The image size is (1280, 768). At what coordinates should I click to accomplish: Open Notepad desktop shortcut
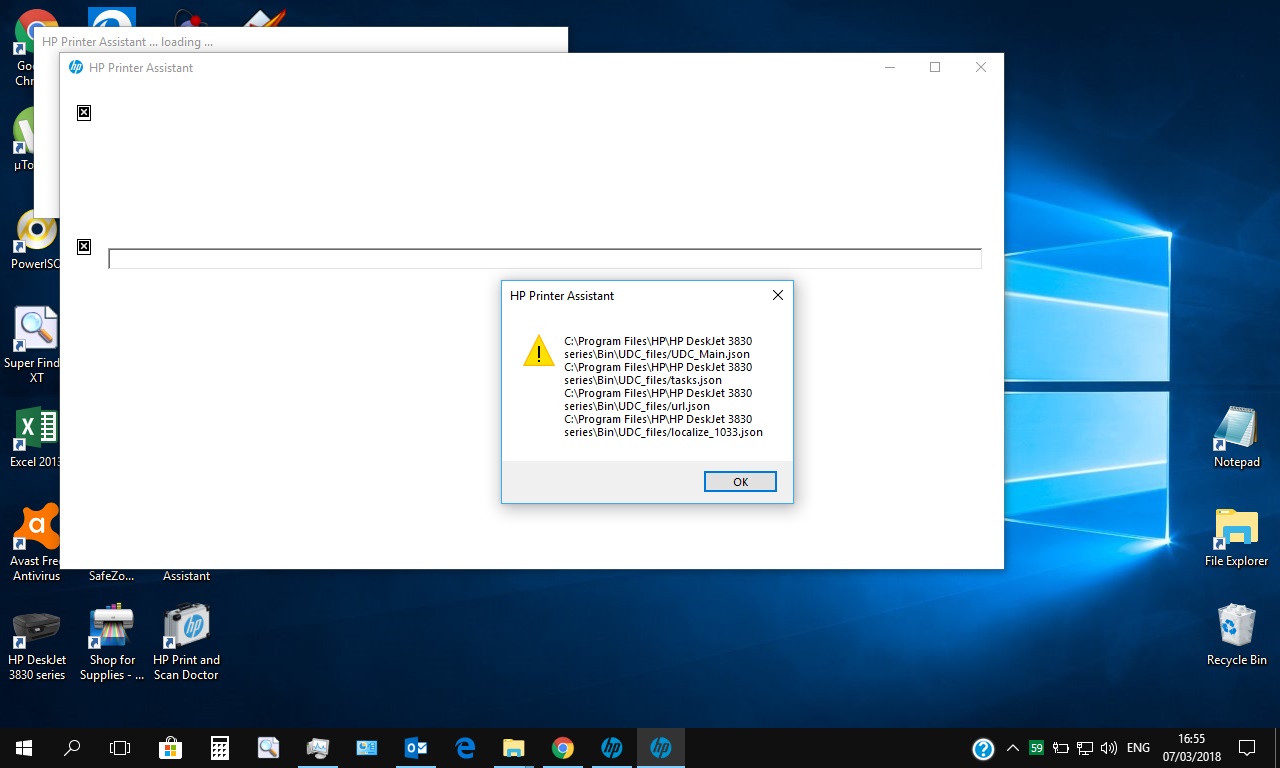pyautogui.click(x=1237, y=438)
